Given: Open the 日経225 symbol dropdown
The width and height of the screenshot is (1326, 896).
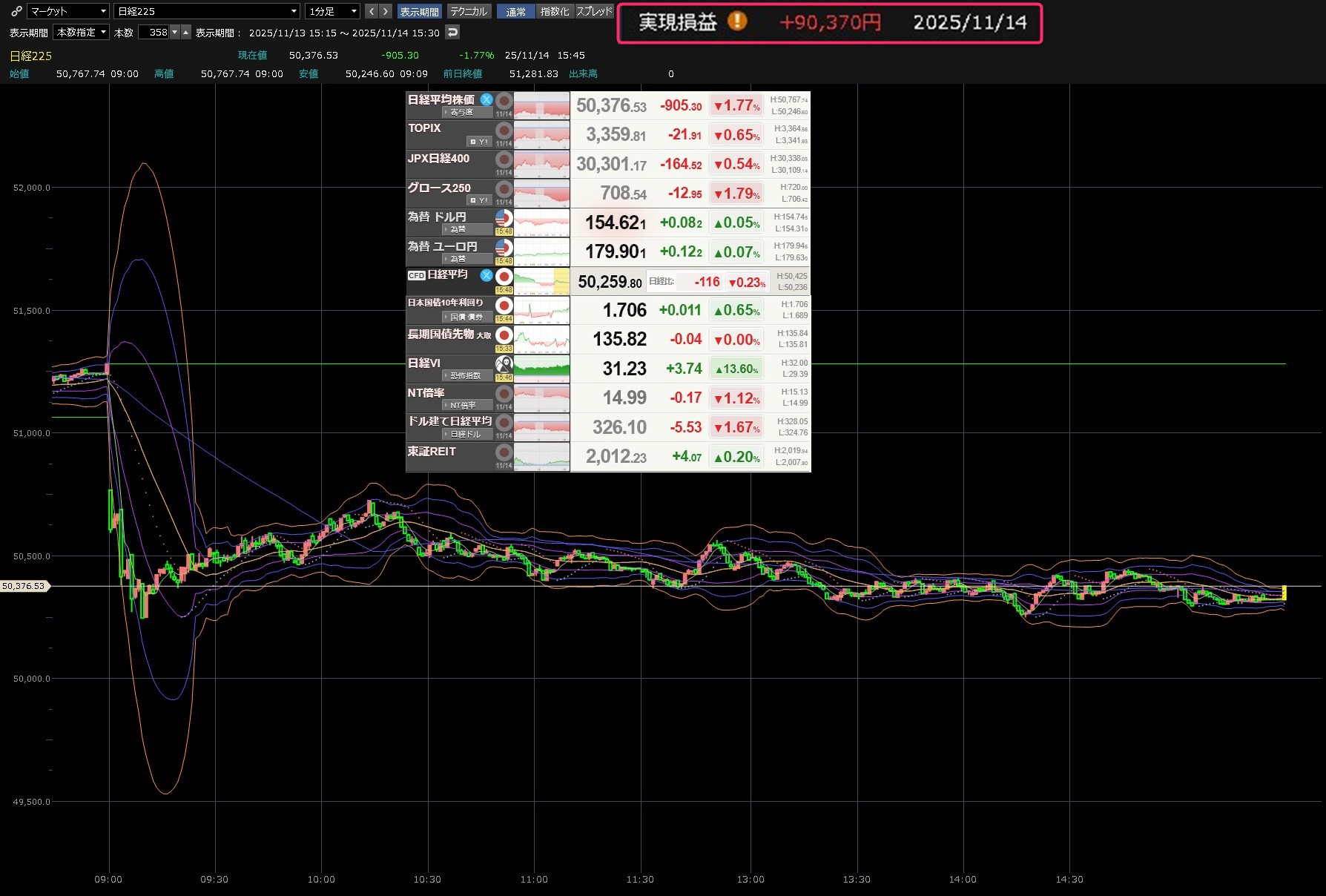Looking at the screenshot, I should (x=207, y=11).
